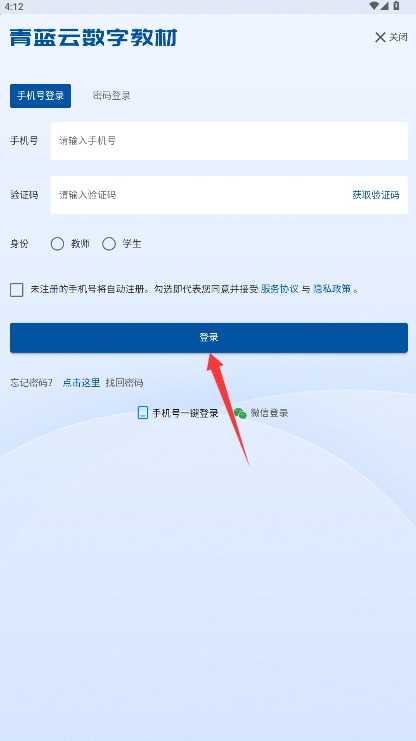The width and height of the screenshot is (416, 741).
Task: Tap the 青蓝云数字教材 title logo
Action: pos(93,37)
